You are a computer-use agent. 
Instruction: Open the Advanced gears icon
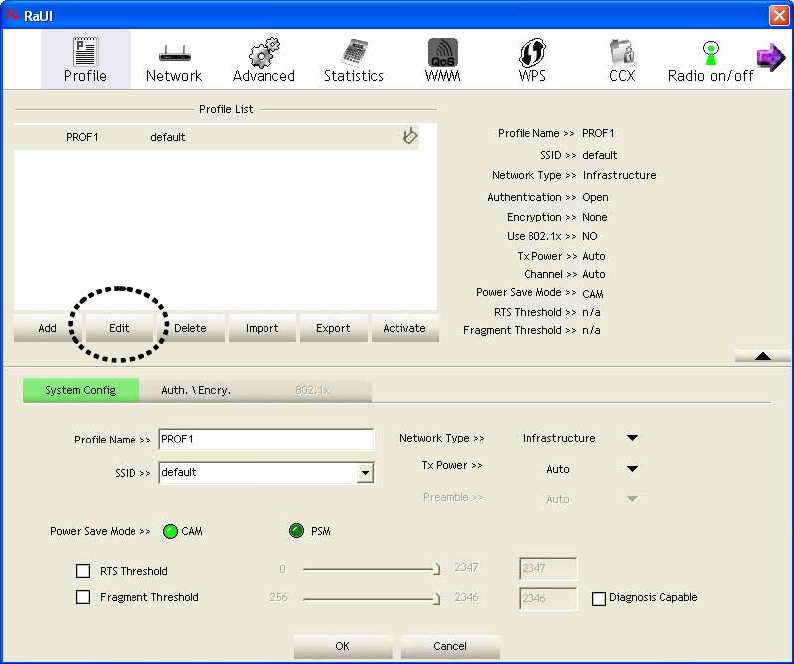click(x=264, y=52)
